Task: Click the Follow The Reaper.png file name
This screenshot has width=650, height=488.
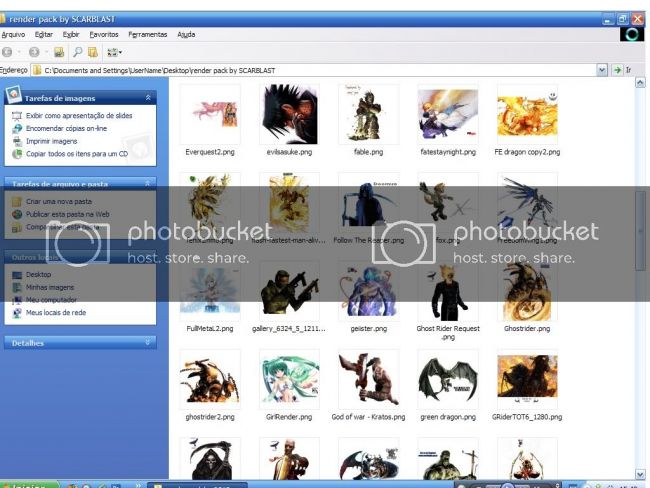Action: 369,240
